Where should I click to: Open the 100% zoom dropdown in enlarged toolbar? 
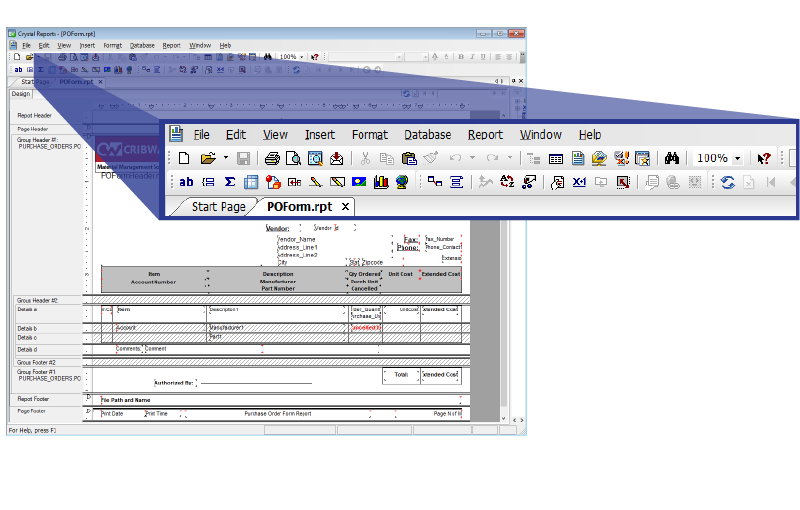pyautogui.click(x=738, y=158)
